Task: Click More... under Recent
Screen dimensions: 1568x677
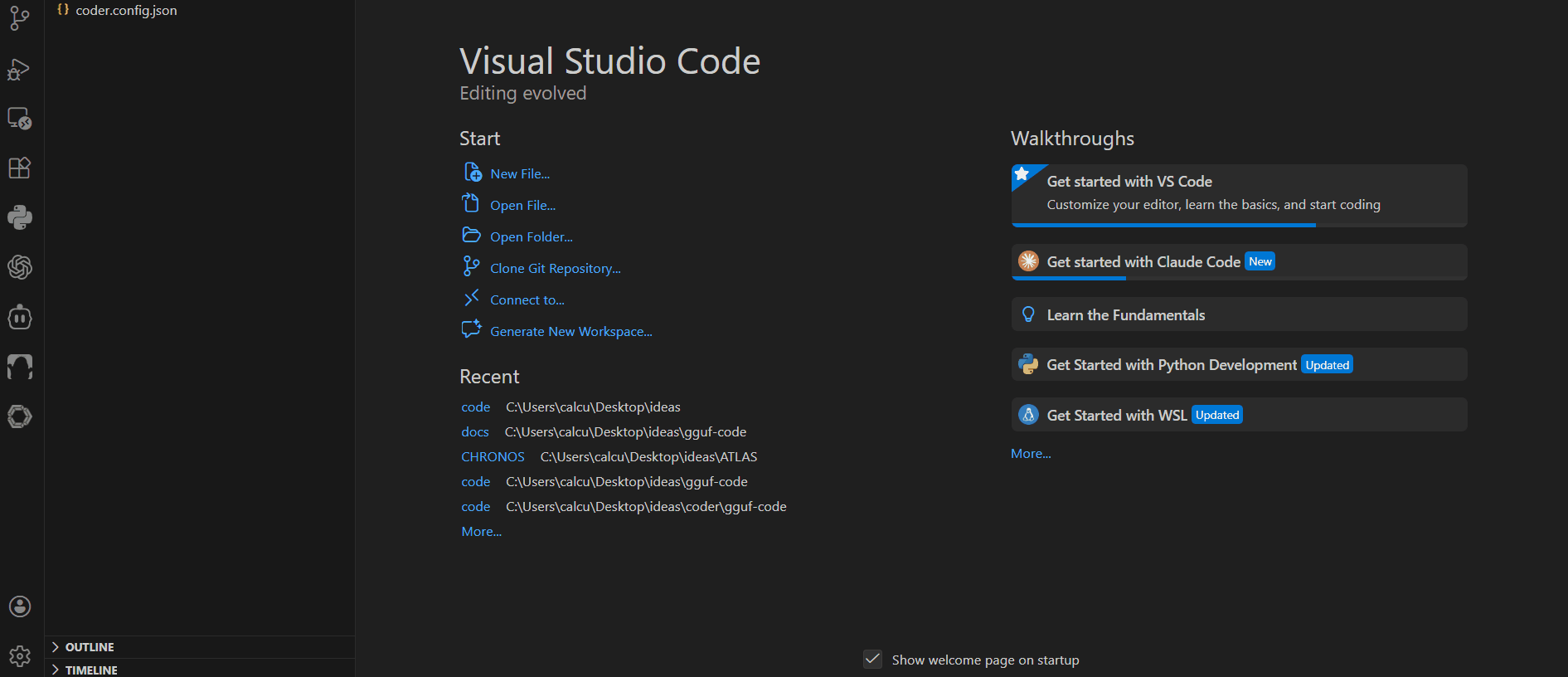Action: pos(481,531)
